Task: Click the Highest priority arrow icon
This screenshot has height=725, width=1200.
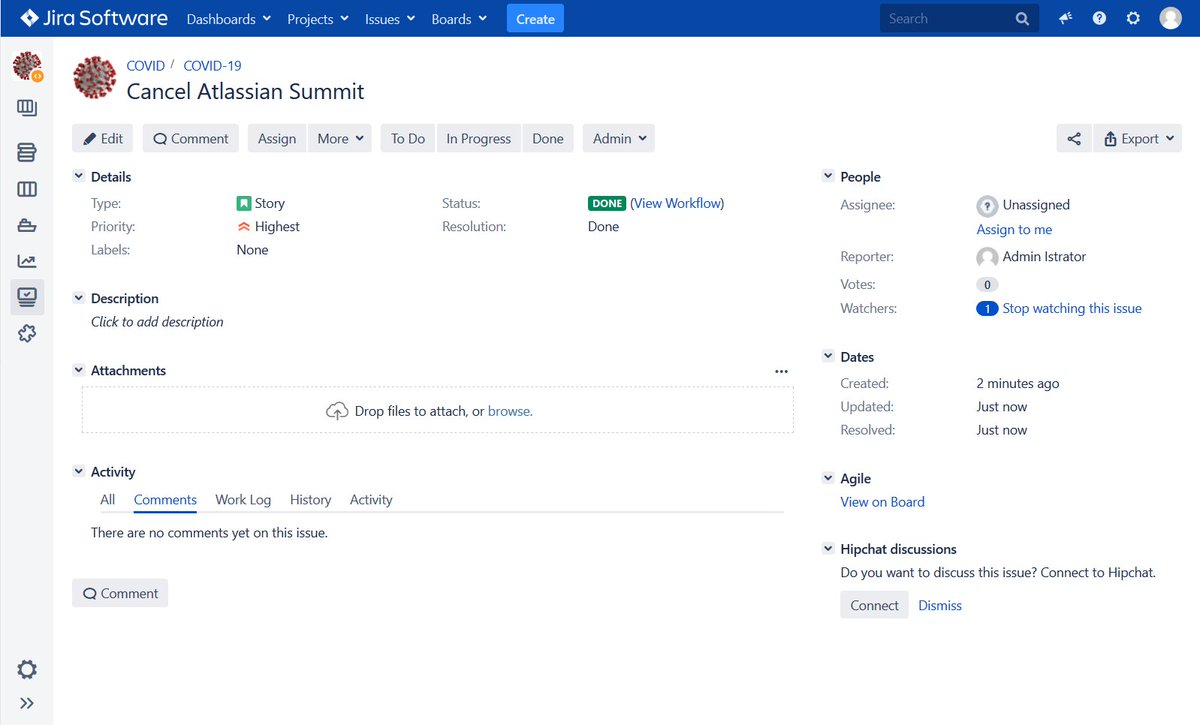Action: (x=243, y=227)
